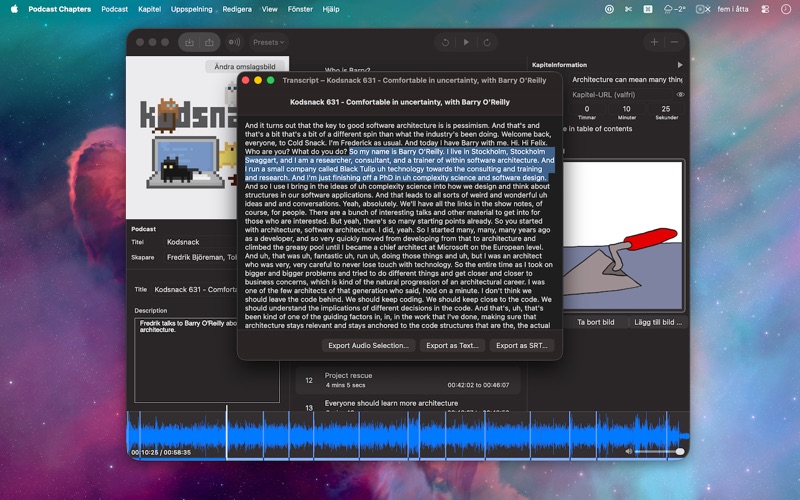Screen dimensions: 800x500
Task: Click the 00:10:25 / 00:58:35 time display
Action: 161,453
